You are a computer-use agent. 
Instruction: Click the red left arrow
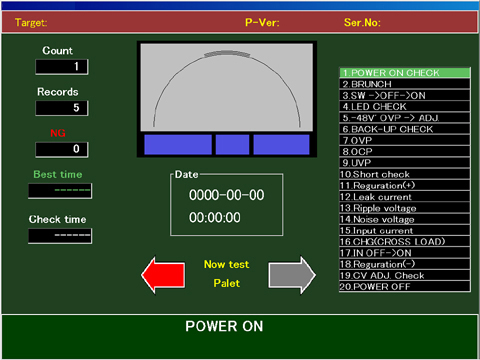163,275
